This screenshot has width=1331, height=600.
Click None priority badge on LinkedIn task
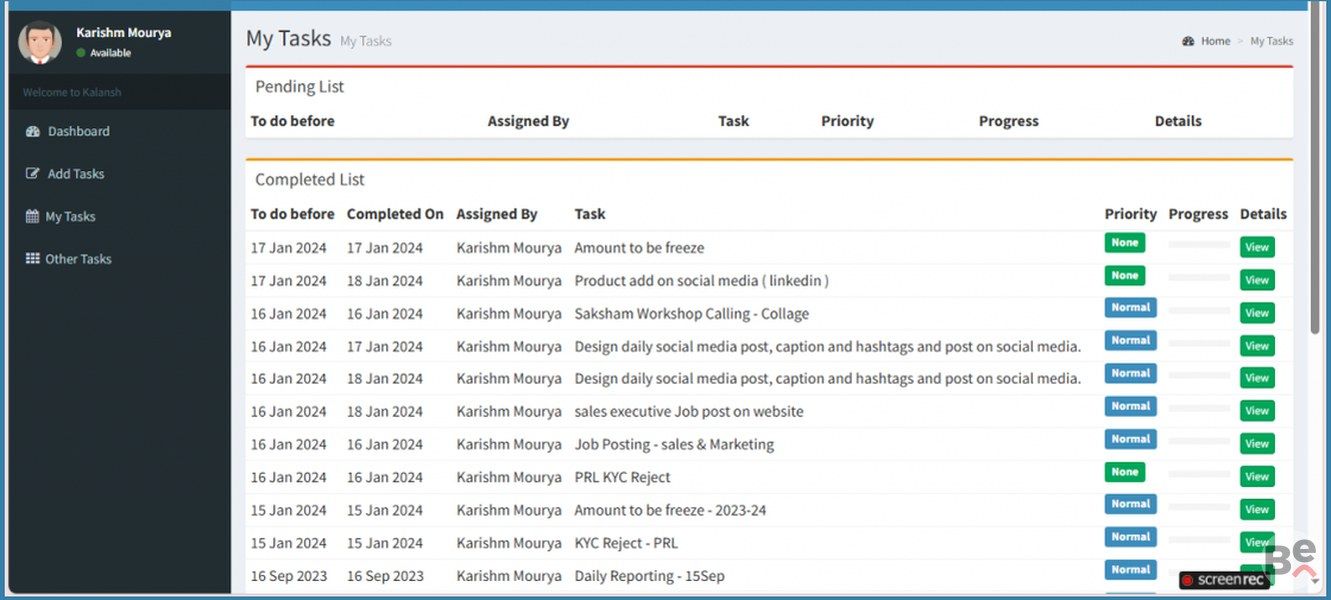click(x=1124, y=276)
